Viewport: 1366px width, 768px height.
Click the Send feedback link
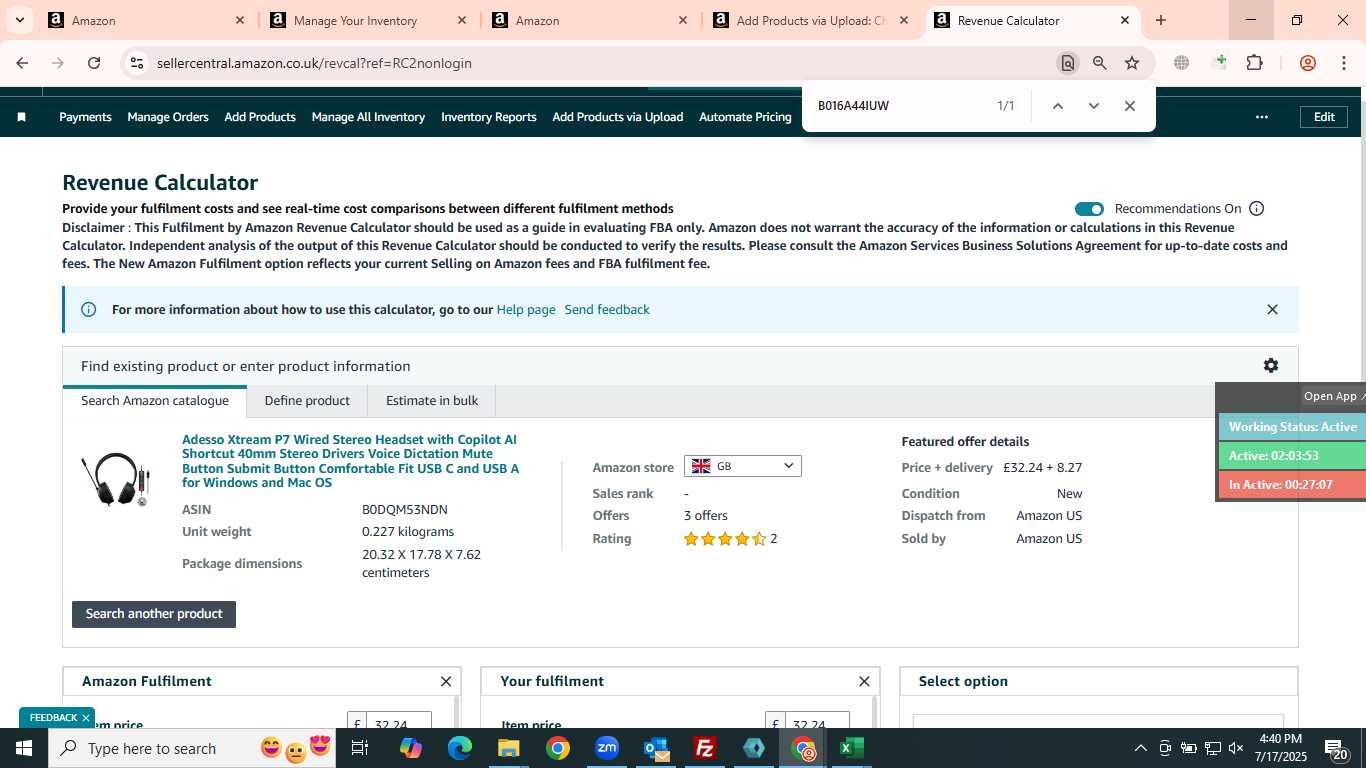pyautogui.click(x=607, y=310)
